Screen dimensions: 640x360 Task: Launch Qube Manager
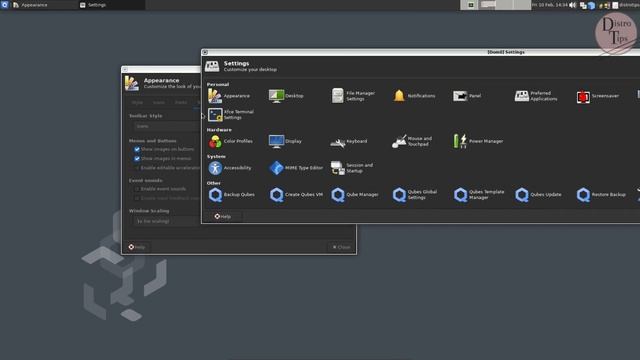pos(355,195)
